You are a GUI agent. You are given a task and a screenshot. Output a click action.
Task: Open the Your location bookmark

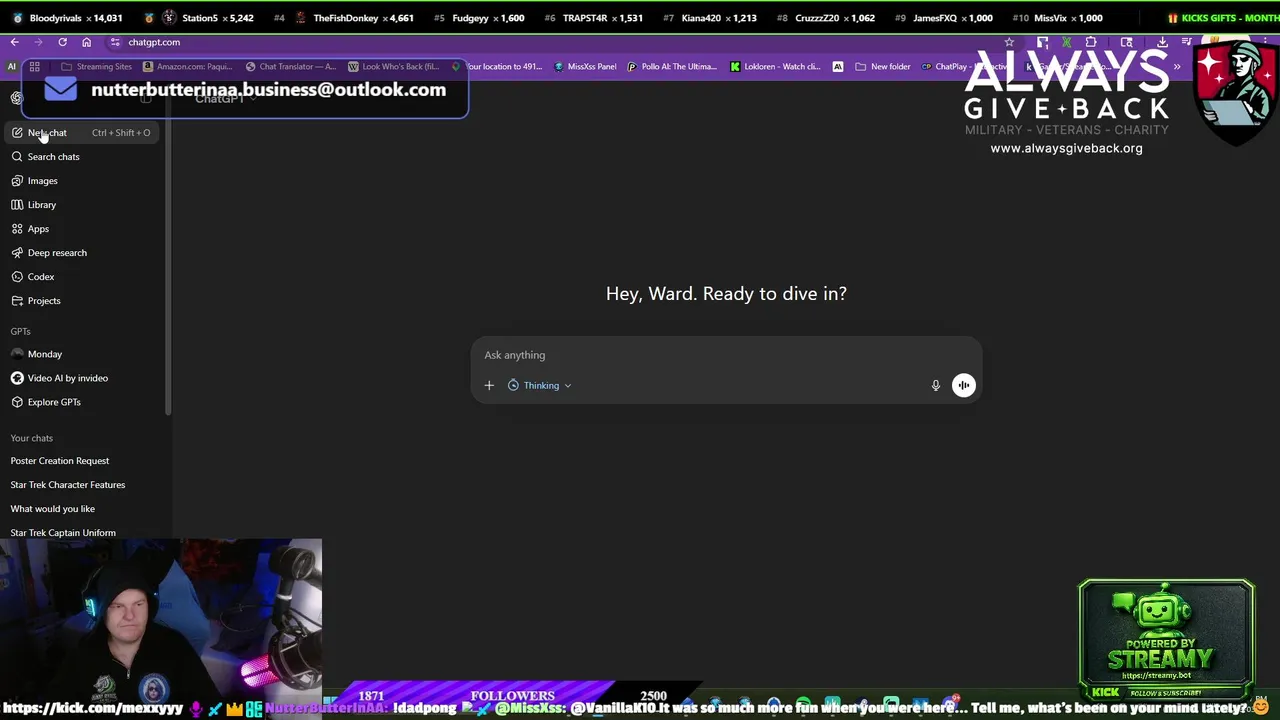[x=497, y=67]
